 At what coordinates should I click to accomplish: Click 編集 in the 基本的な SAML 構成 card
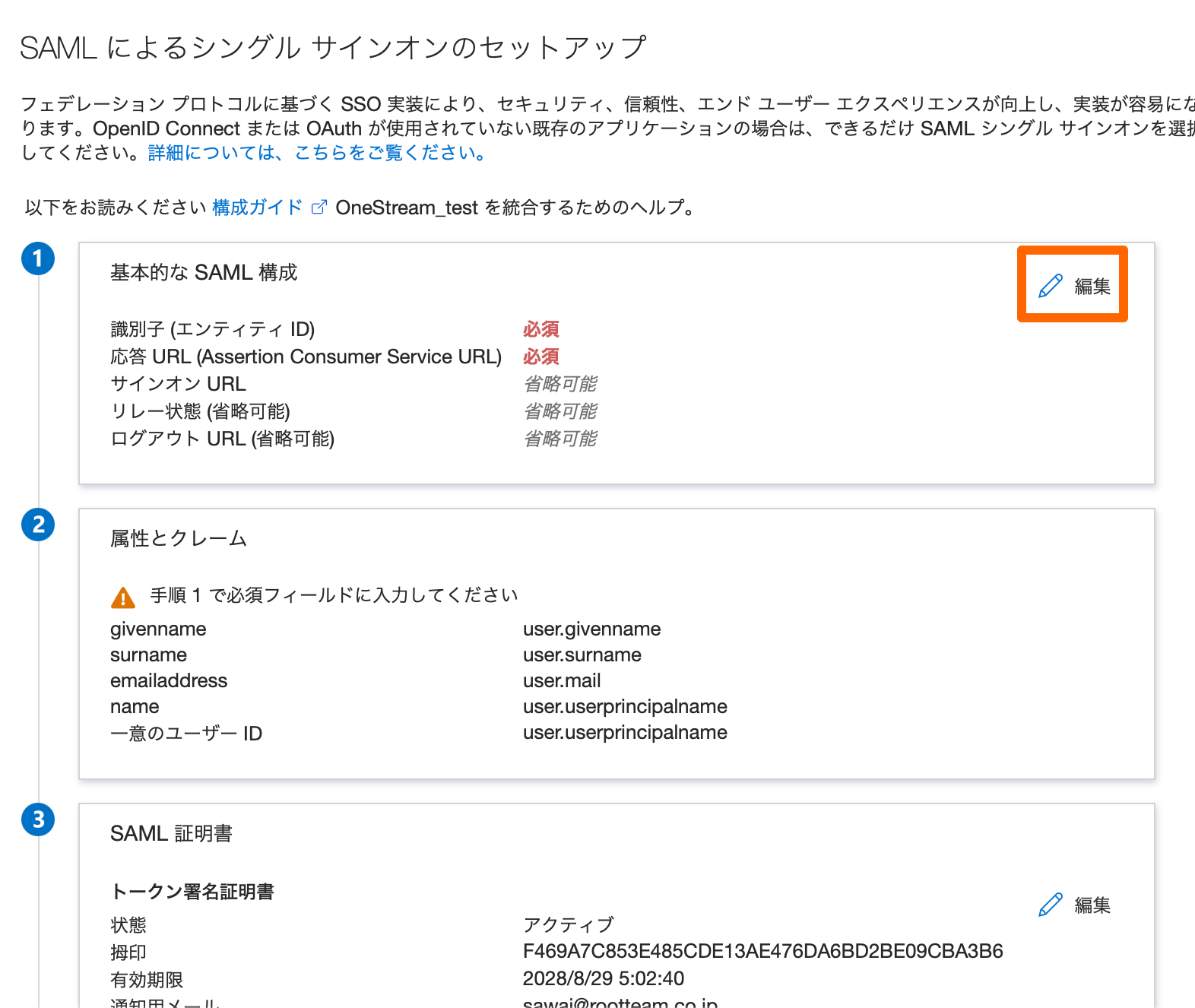[x=1092, y=286]
